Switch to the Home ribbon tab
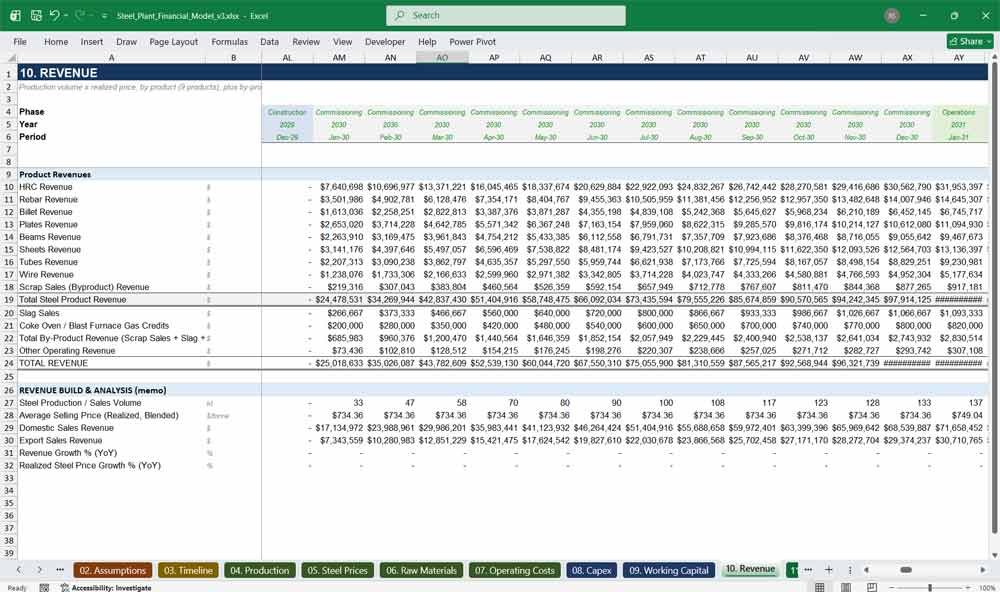Screen dimensions: 1000x592 [56, 41]
